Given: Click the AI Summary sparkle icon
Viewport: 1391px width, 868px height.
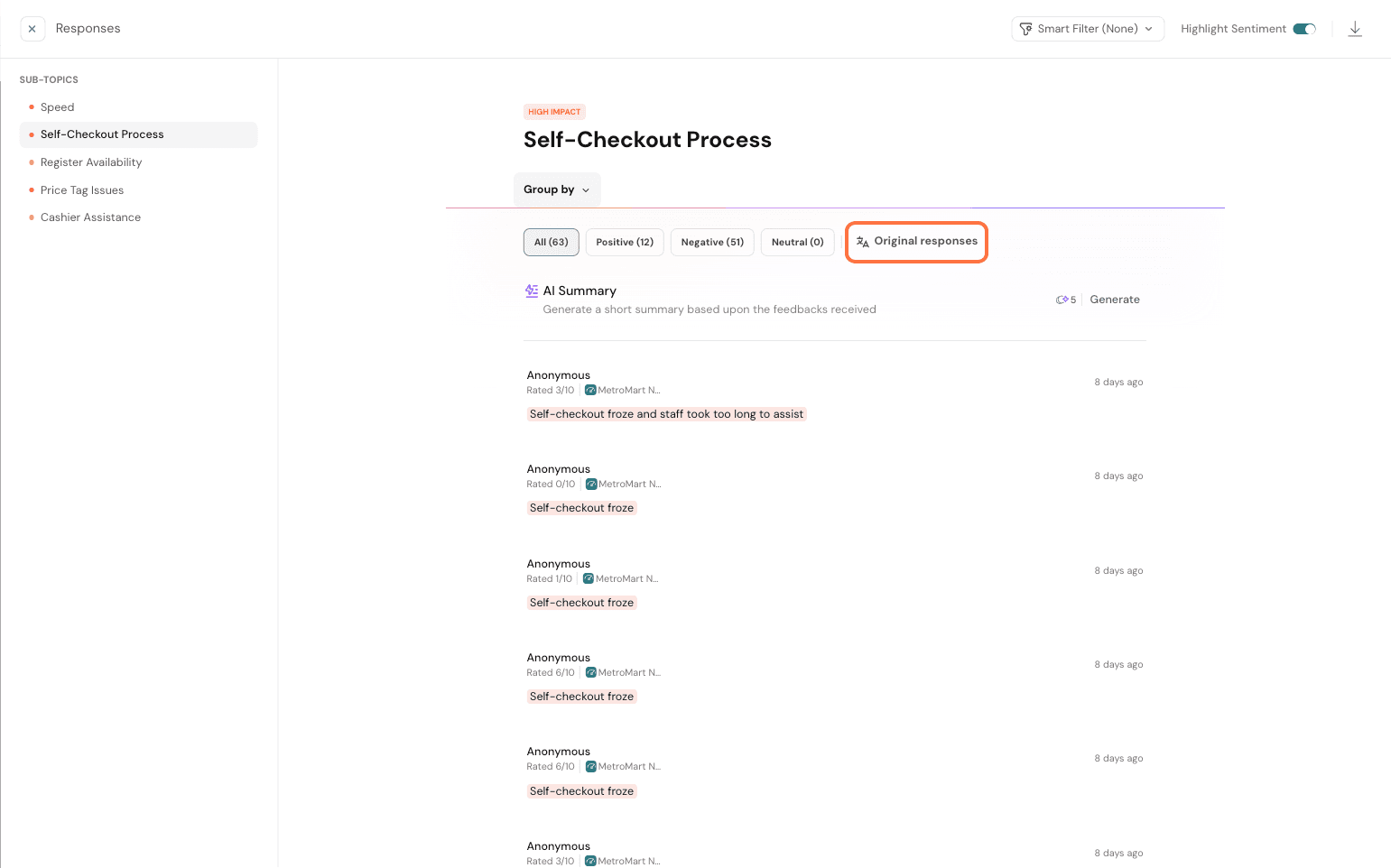Looking at the screenshot, I should click(x=532, y=291).
